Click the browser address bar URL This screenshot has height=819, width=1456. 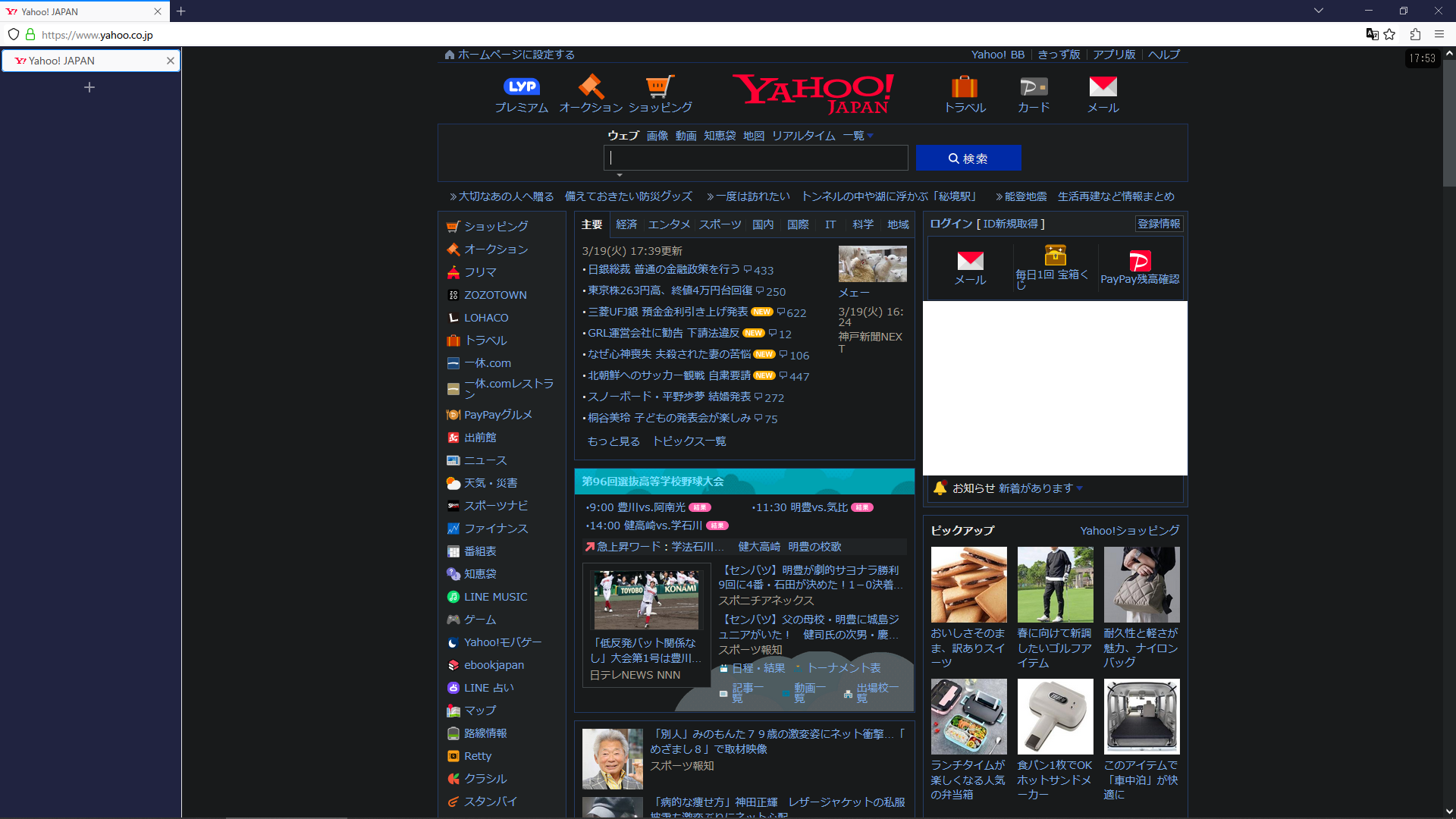coord(97,35)
